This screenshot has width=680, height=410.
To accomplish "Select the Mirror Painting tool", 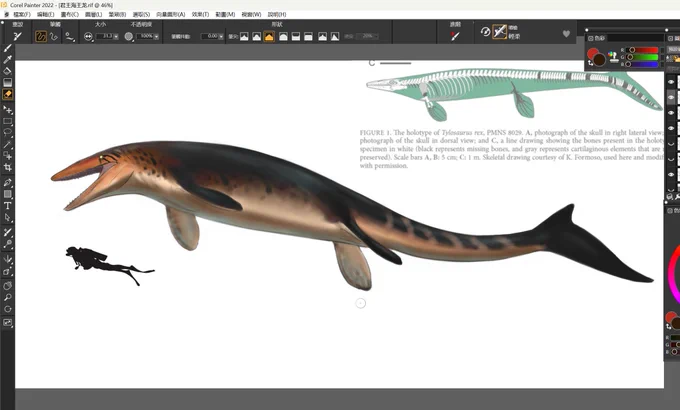I will coord(7,259).
